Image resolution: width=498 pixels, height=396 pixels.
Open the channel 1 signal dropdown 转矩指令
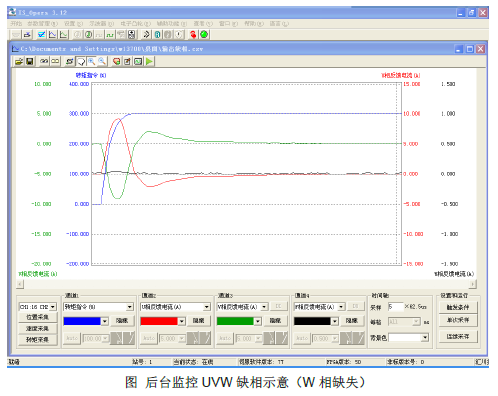pos(98,307)
